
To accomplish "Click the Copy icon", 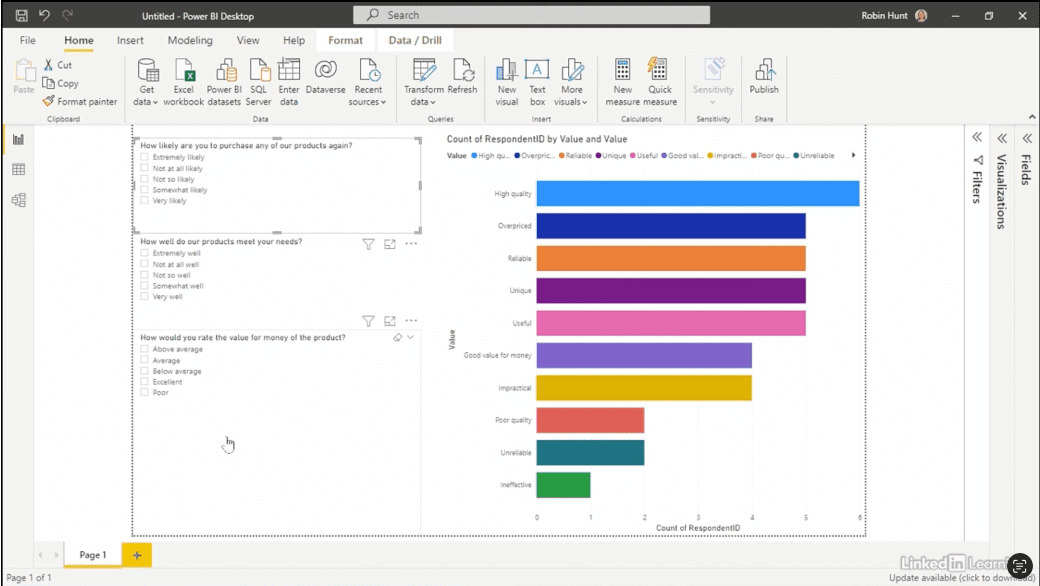I will tap(48, 83).
